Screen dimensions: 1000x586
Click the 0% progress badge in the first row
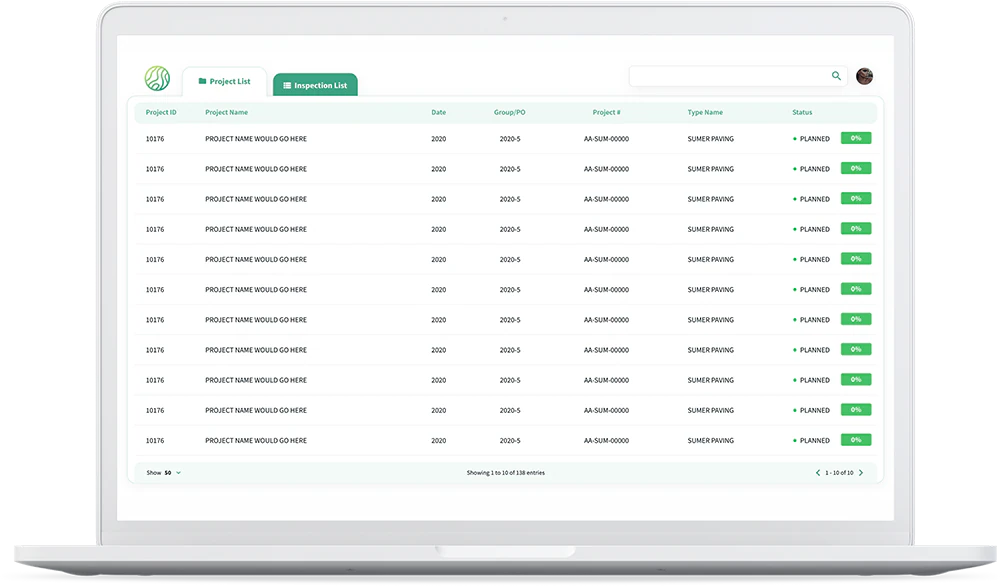(x=856, y=138)
